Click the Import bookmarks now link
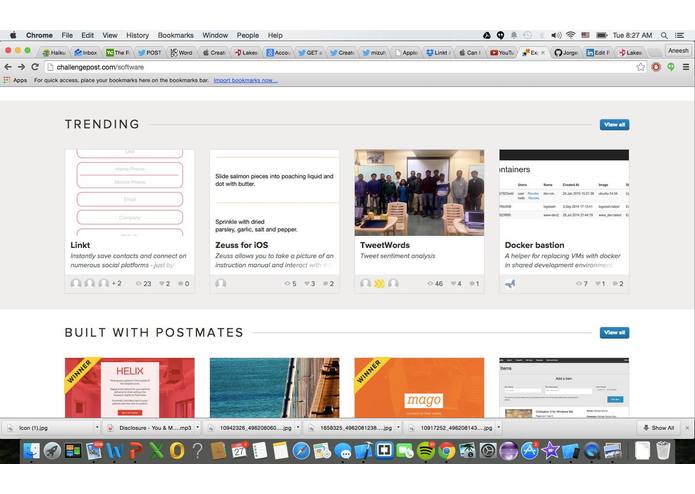The height and width of the screenshot is (494, 695). 246,80
